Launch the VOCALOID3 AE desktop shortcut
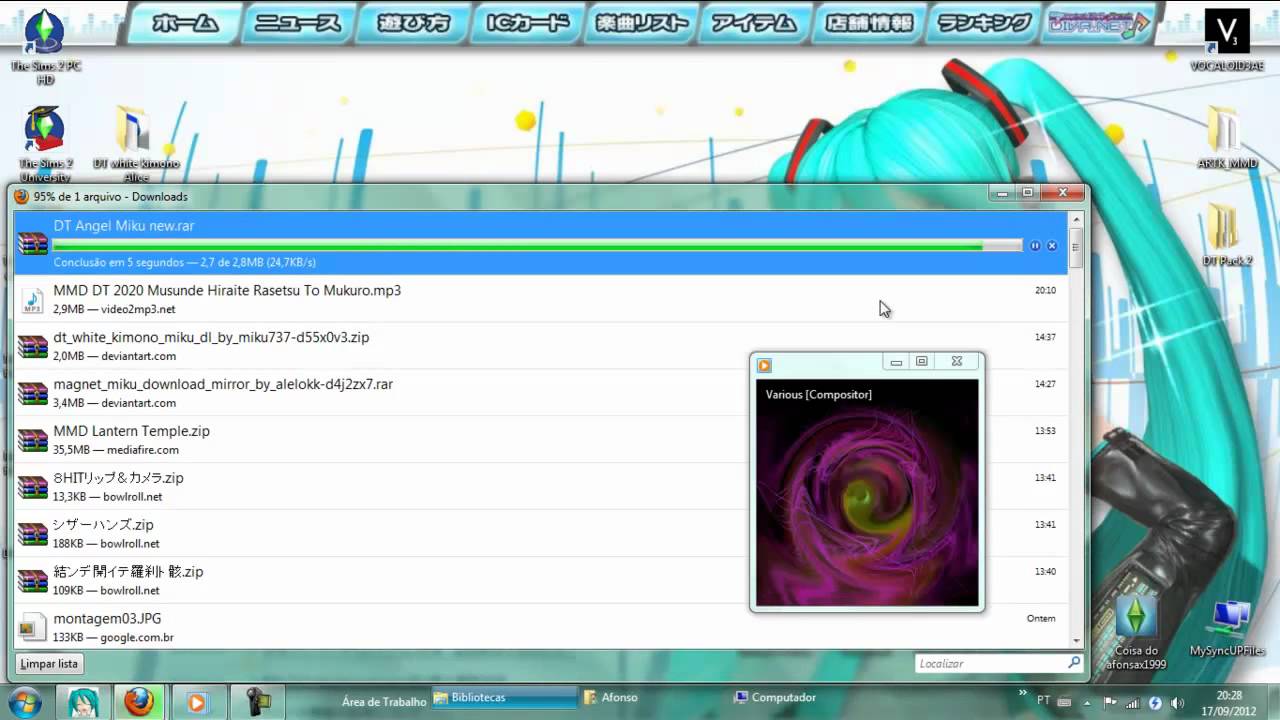Viewport: 1280px width, 720px height. (x=1226, y=40)
